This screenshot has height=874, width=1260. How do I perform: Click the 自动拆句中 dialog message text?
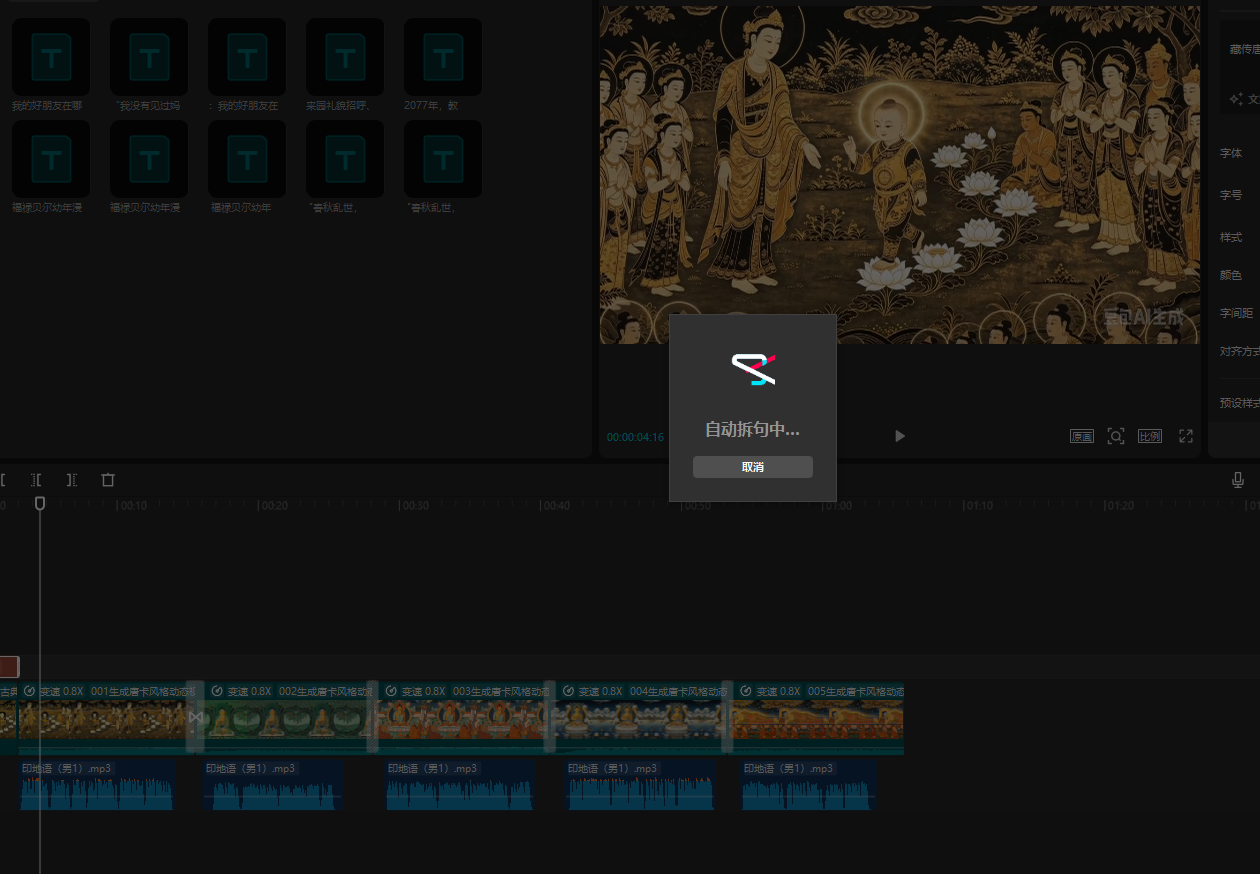tap(752, 429)
